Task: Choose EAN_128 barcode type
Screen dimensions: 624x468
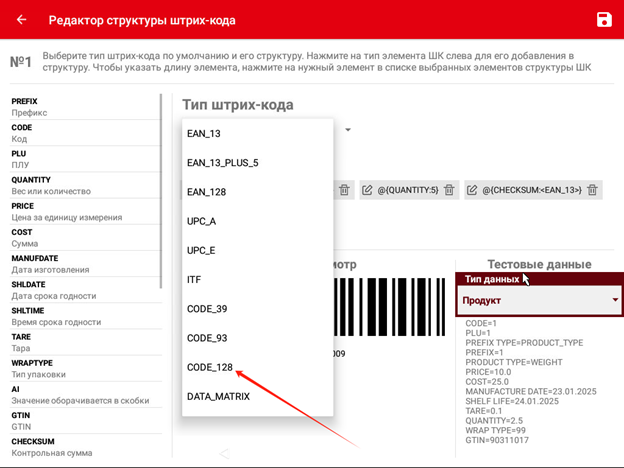Action: pos(205,192)
